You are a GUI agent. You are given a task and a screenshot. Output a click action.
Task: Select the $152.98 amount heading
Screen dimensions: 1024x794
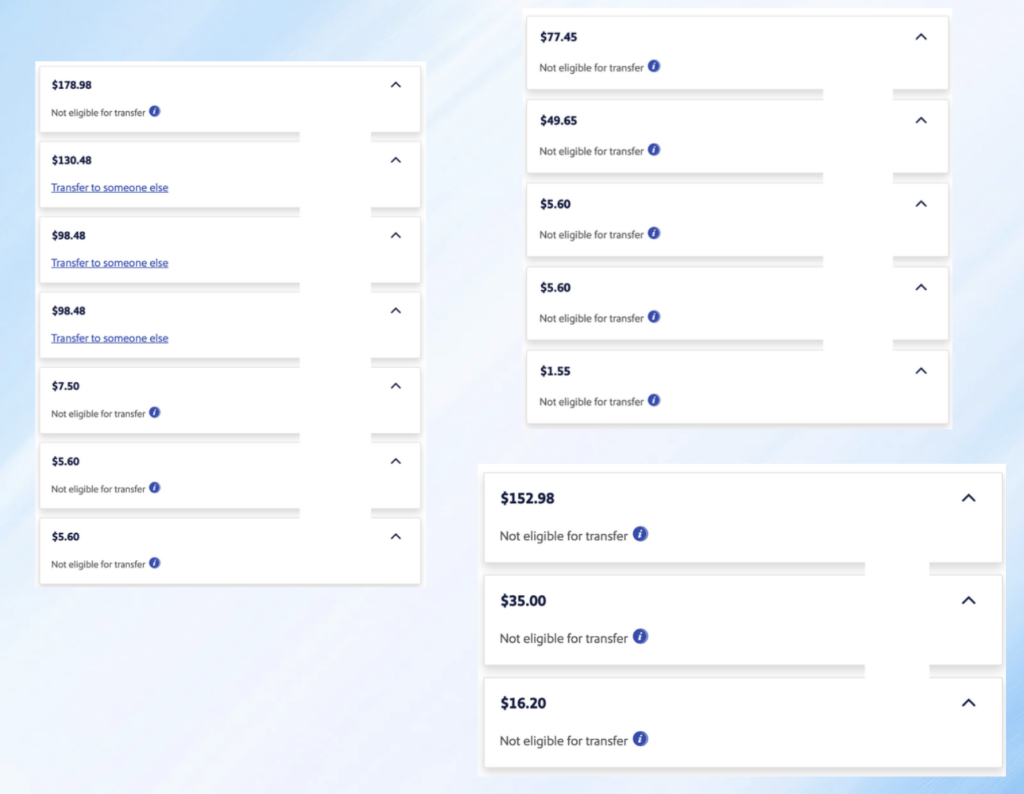tap(527, 498)
